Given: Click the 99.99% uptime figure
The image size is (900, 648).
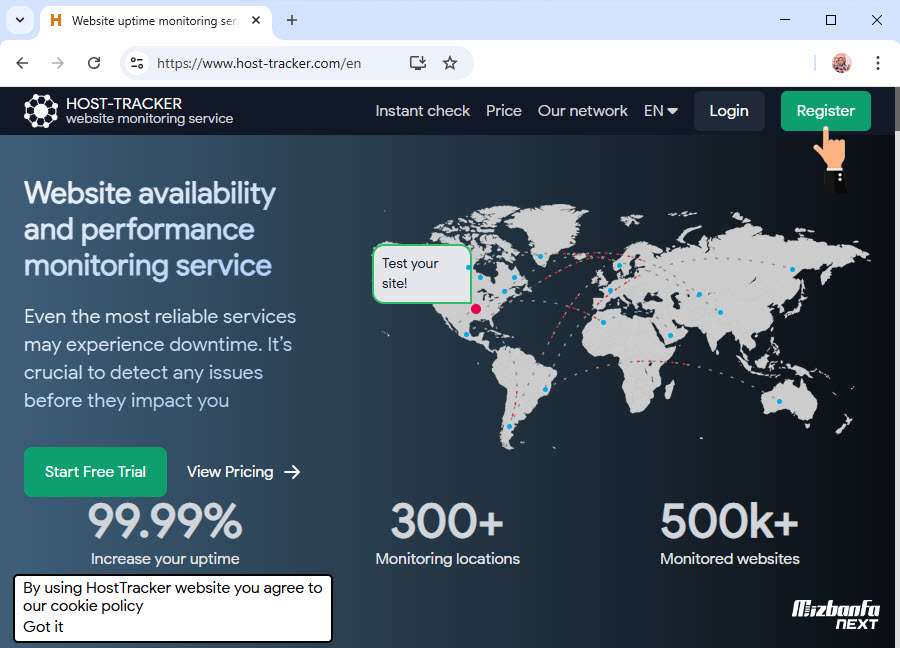Looking at the screenshot, I should [165, 521].
